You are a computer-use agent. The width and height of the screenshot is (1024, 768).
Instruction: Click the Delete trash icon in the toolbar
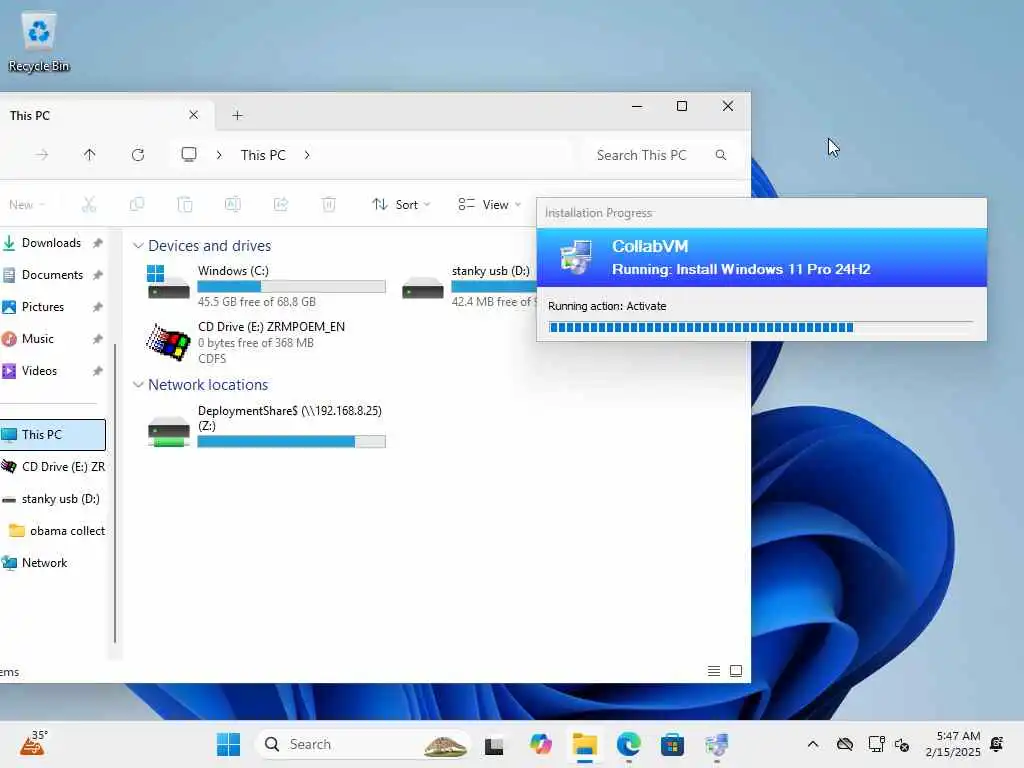[x=329, y=204]
